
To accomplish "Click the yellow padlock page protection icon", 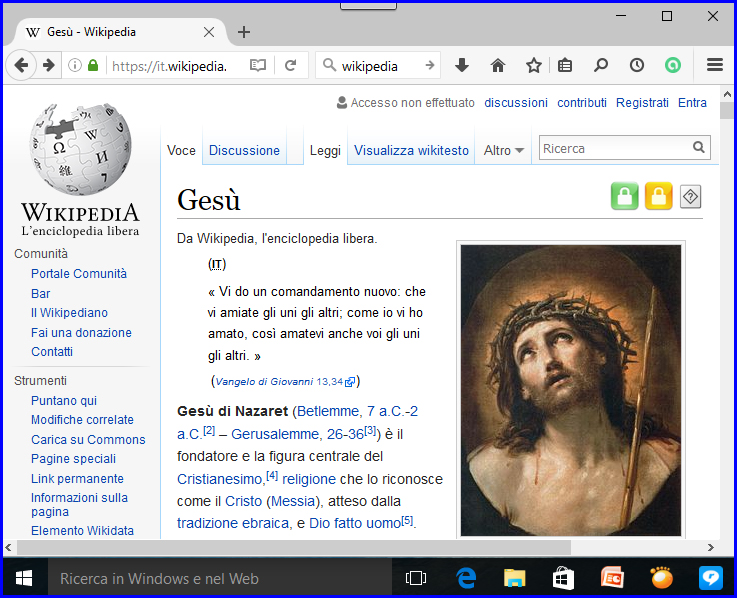I will tap(658, 196).
